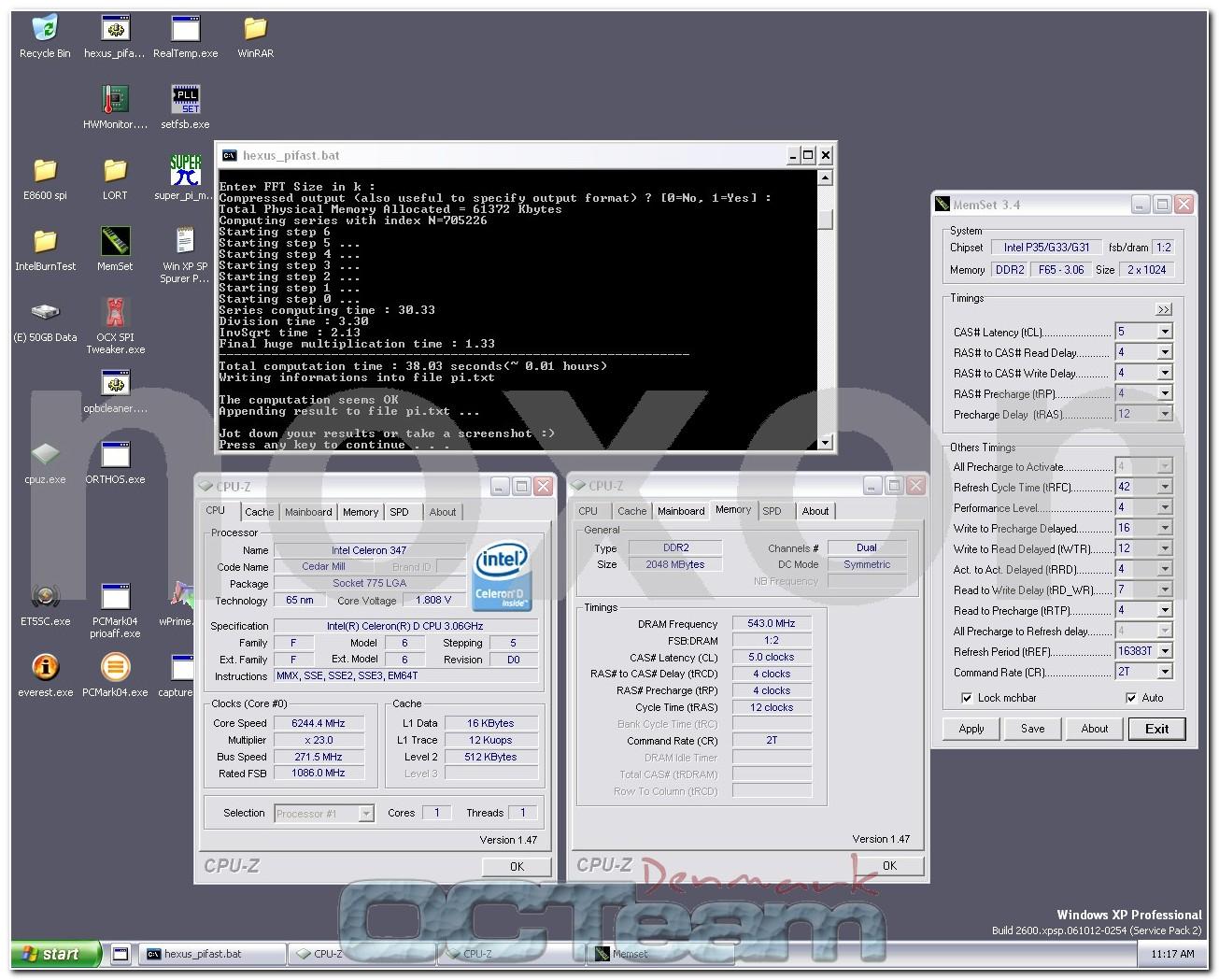This screenshot has height=980, width=1219.
Task: Launch the MemSet desktop icon
Action: coord(115,250)
